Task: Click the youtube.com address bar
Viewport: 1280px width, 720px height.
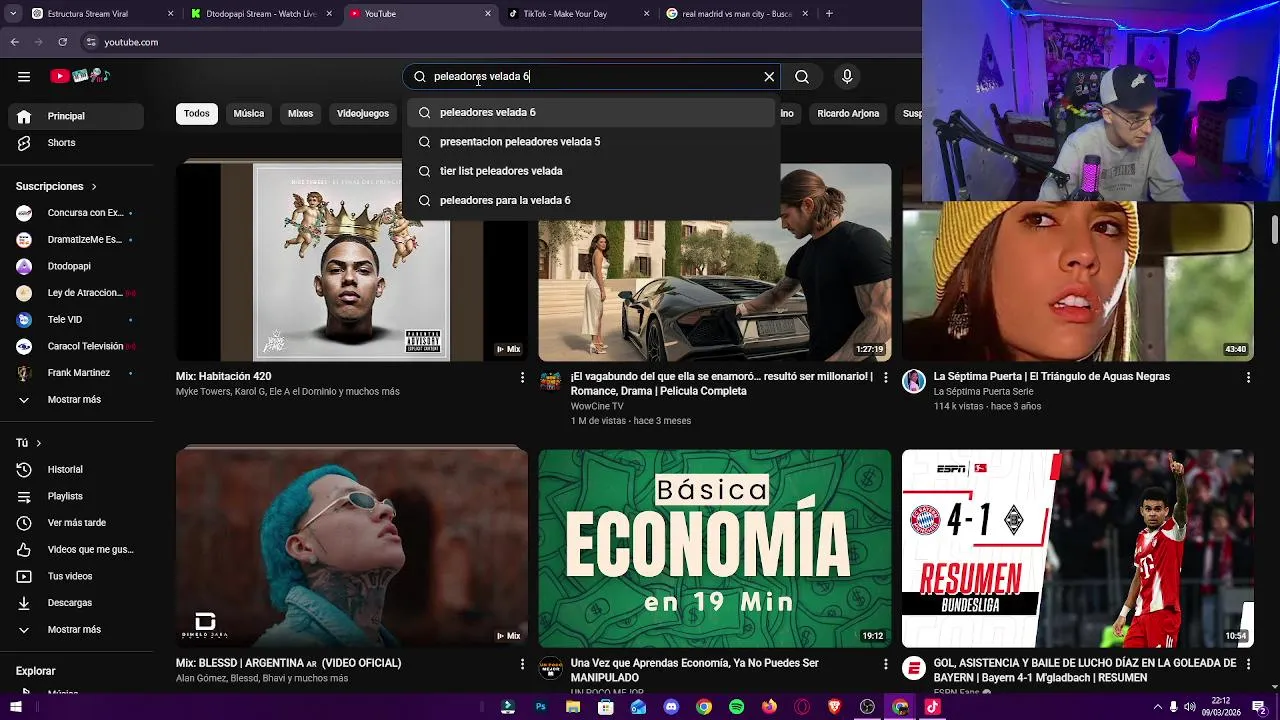Action: point(500,42)
